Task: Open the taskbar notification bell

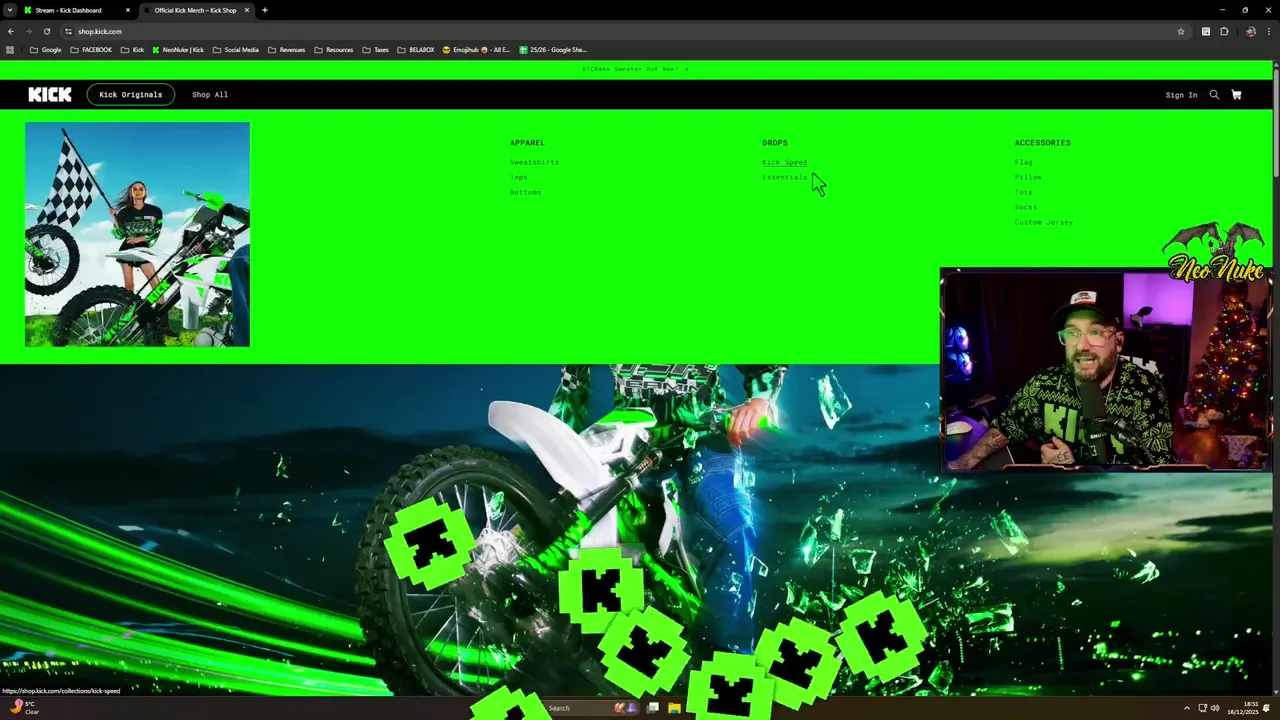Action: pyautogui.click(x=1266, y=708)
